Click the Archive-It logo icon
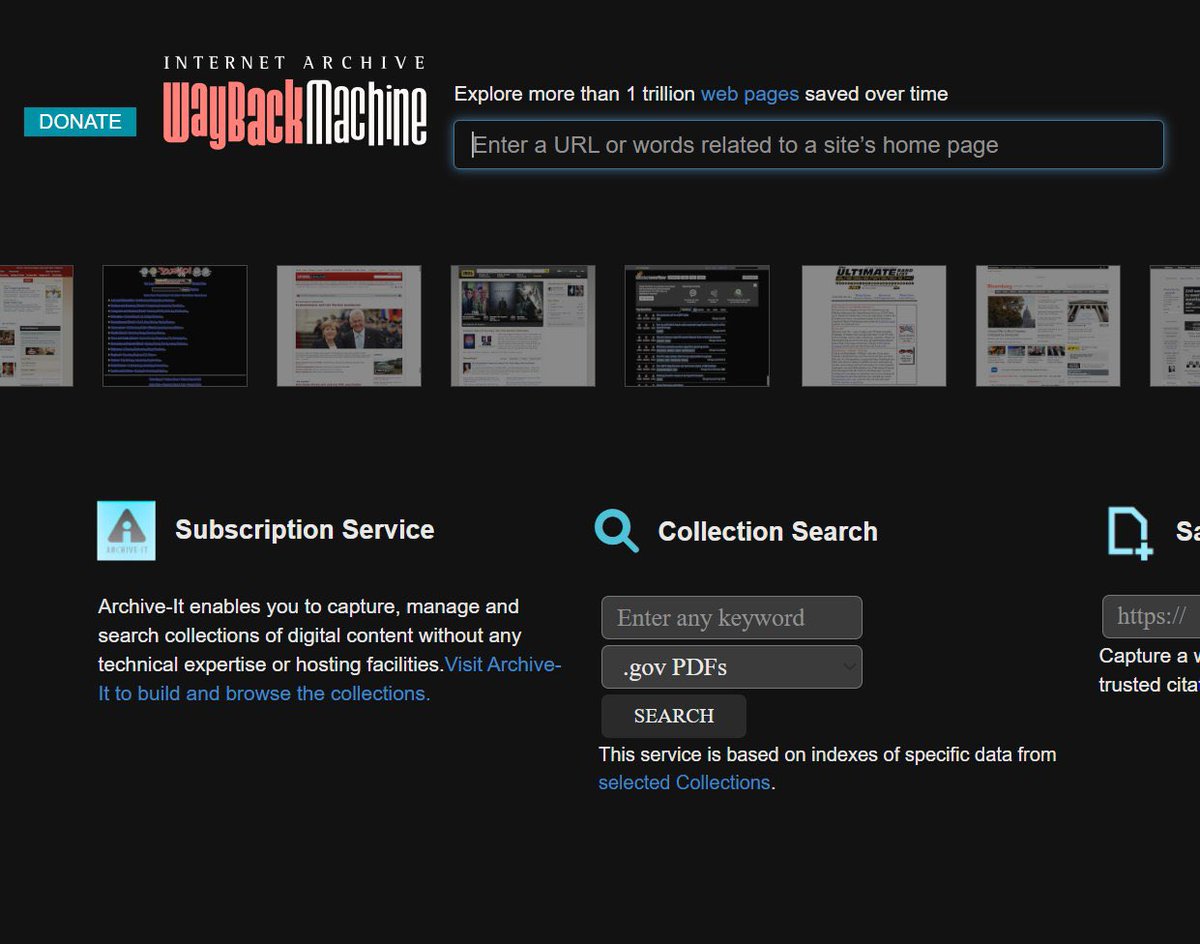The height and width of the screenshot is (944, 1200). click(126, 530)
